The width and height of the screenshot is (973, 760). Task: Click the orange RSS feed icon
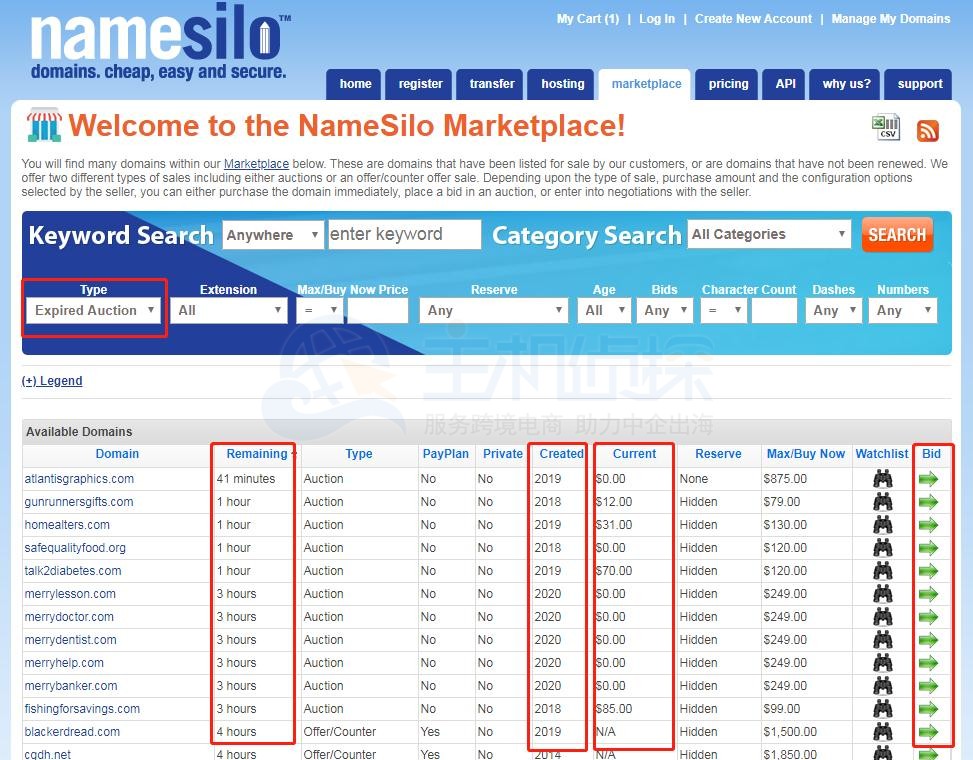(927, 130)
